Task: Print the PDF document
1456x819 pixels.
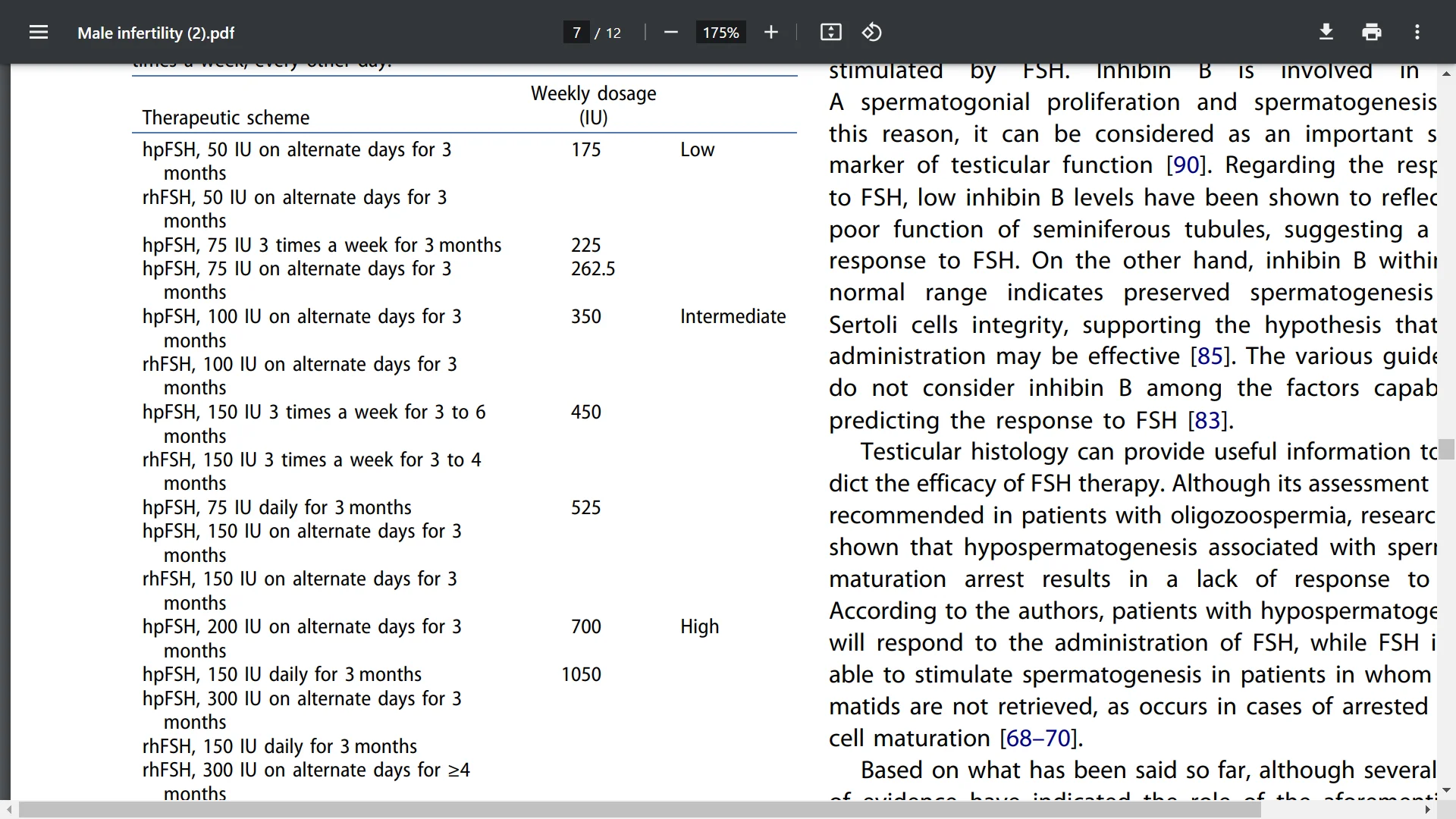Action: (1372, 33)
